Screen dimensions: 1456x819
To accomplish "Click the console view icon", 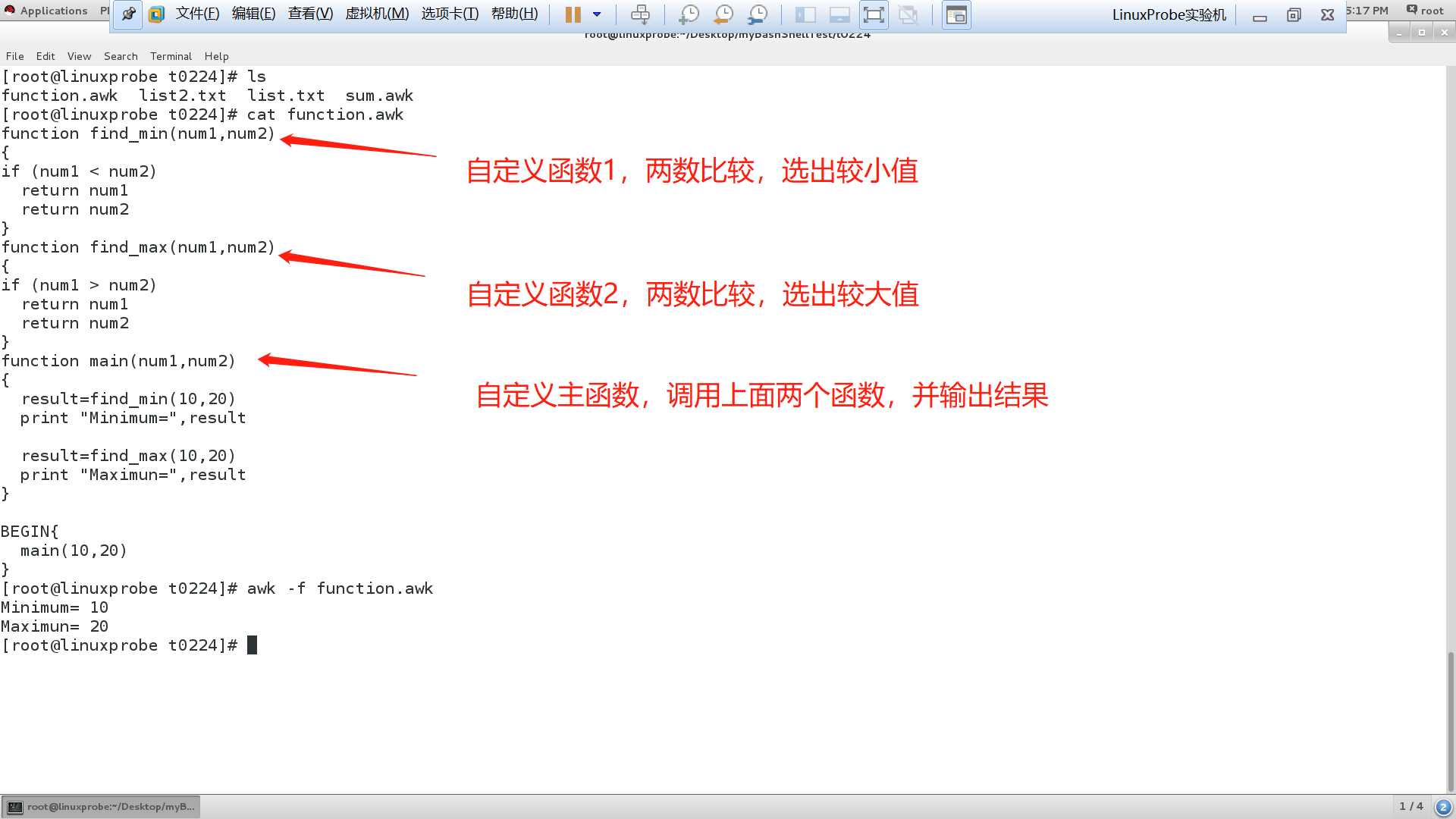I will [956, 14].
